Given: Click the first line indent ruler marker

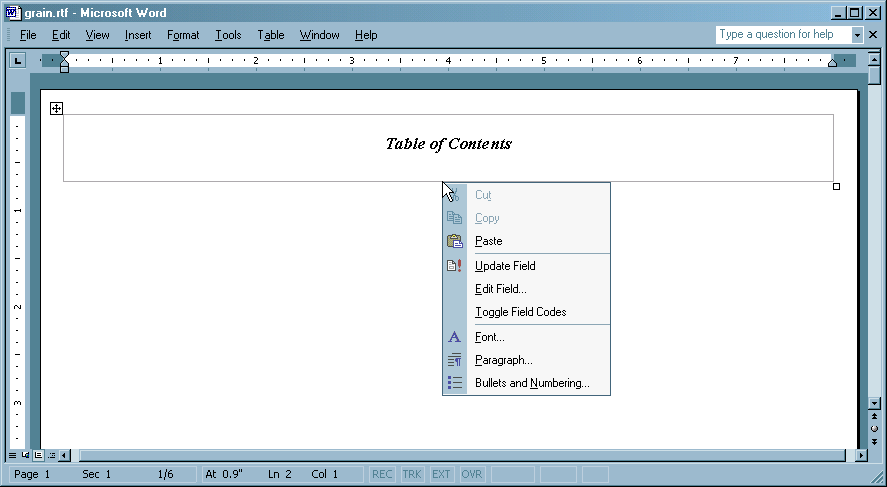Looking at the screenshot, I should 64,55.
